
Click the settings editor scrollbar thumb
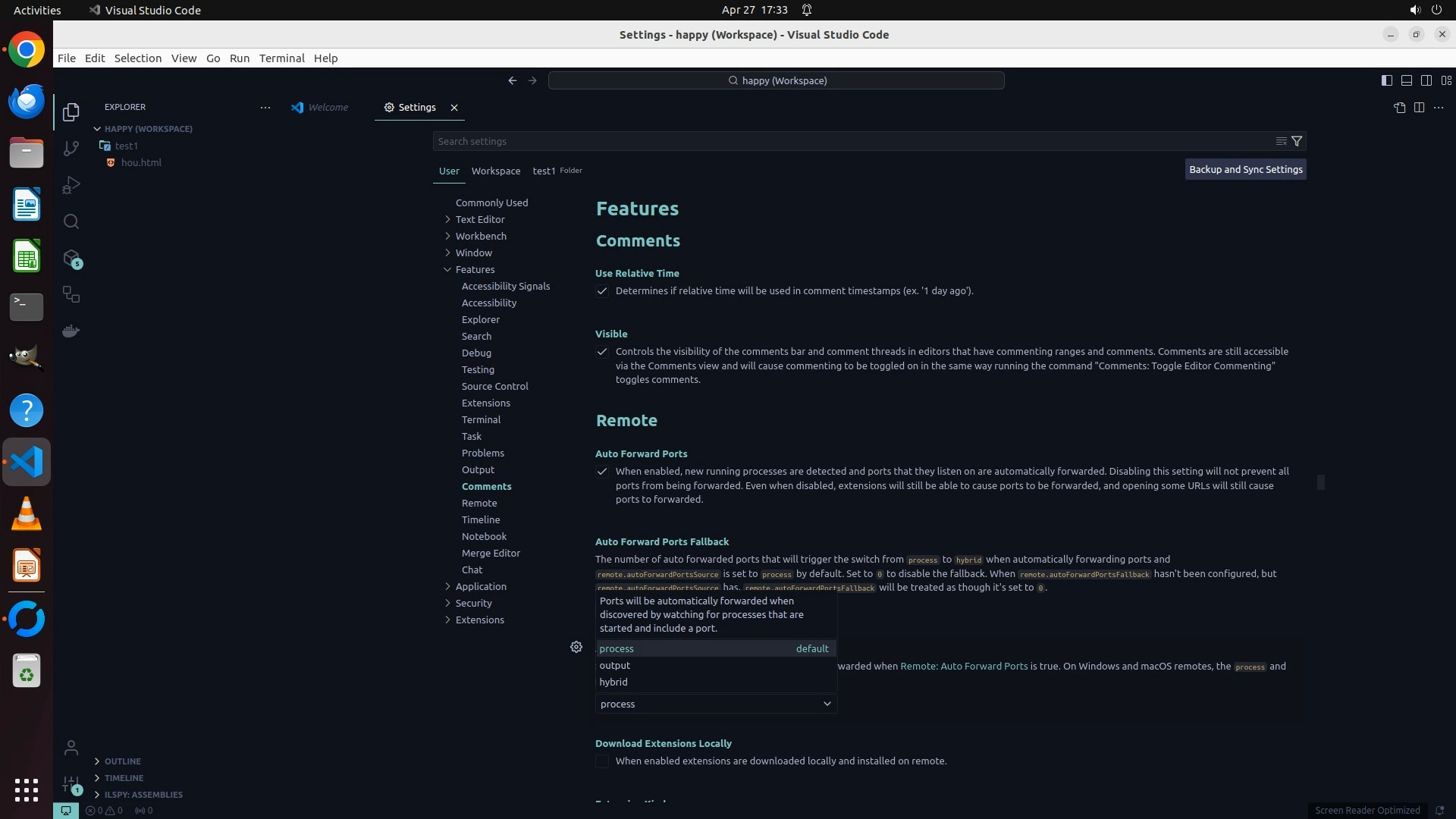click(1320, 482)
